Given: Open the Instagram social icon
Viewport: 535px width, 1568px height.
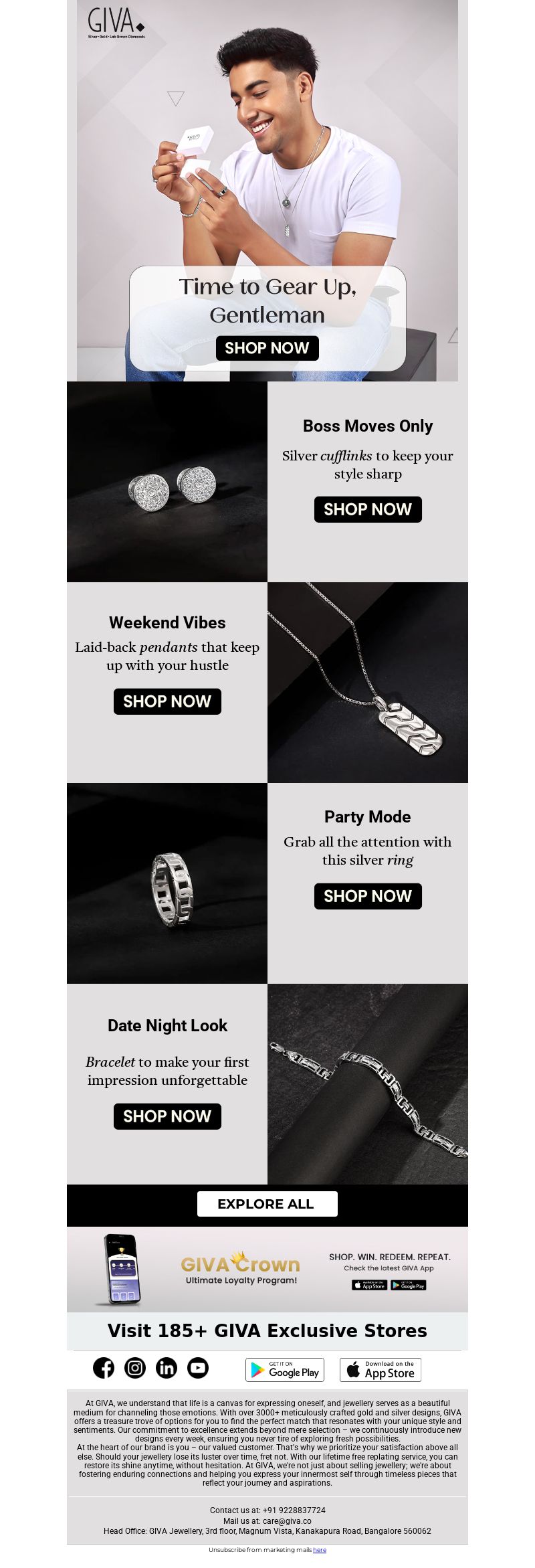Looking at the screenshot, I should tap(135, 1368).
